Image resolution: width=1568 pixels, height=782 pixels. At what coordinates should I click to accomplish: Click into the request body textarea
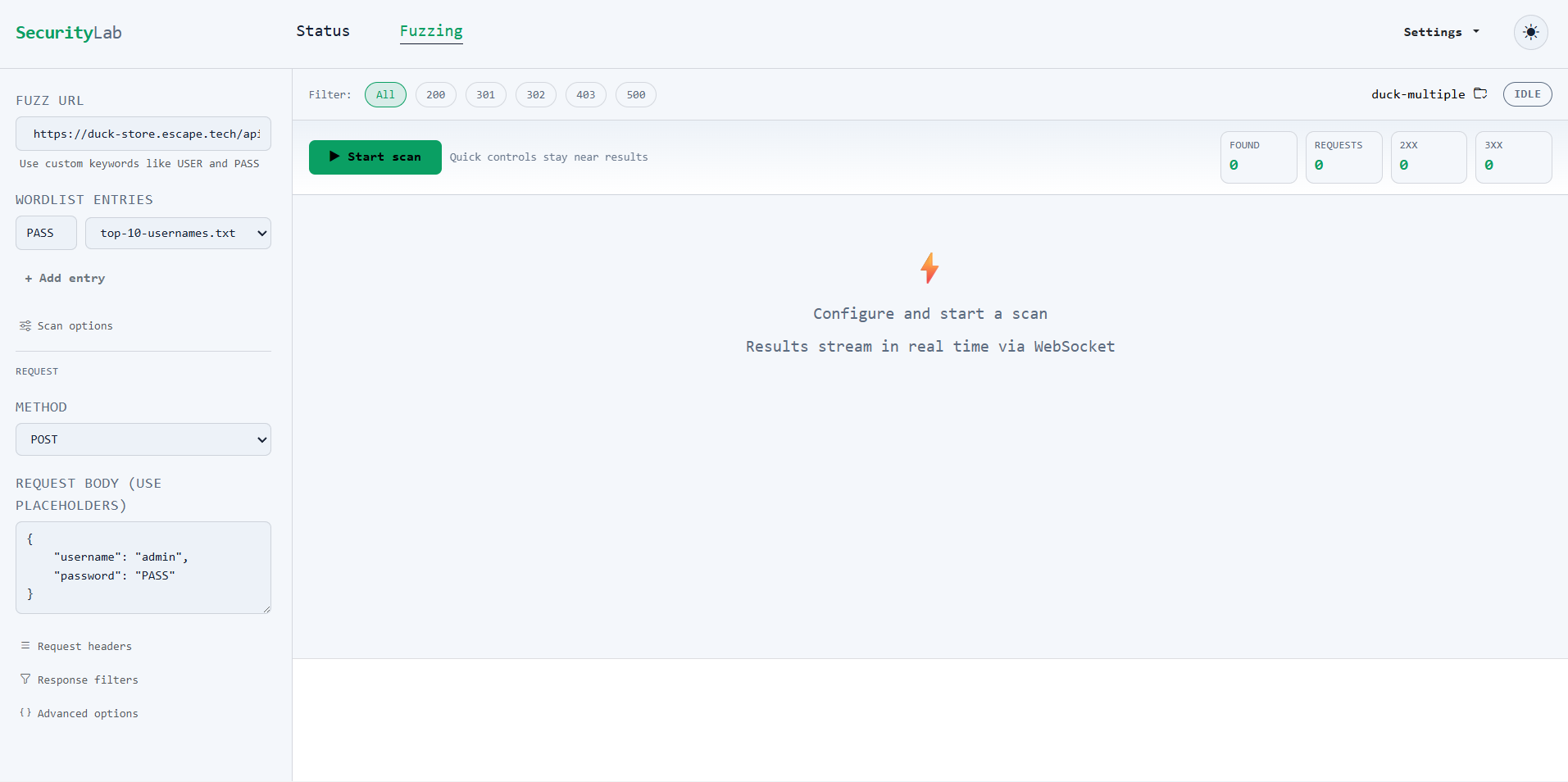[143, 567]
